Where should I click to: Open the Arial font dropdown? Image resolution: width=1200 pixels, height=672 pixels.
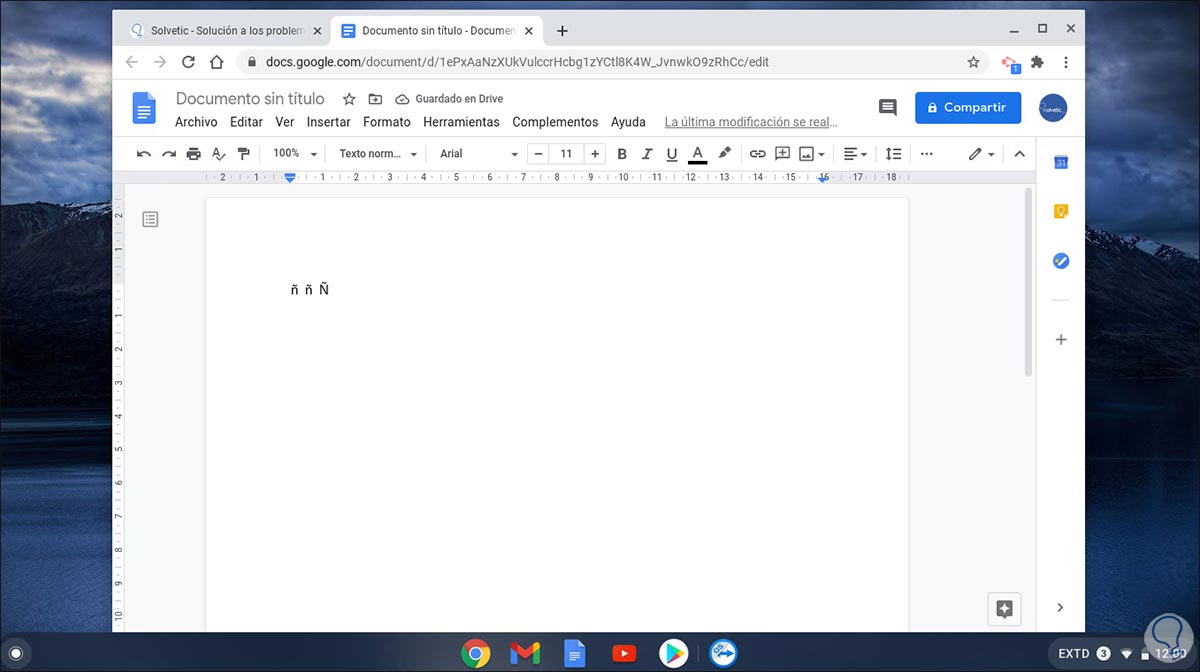pos(479,154)
